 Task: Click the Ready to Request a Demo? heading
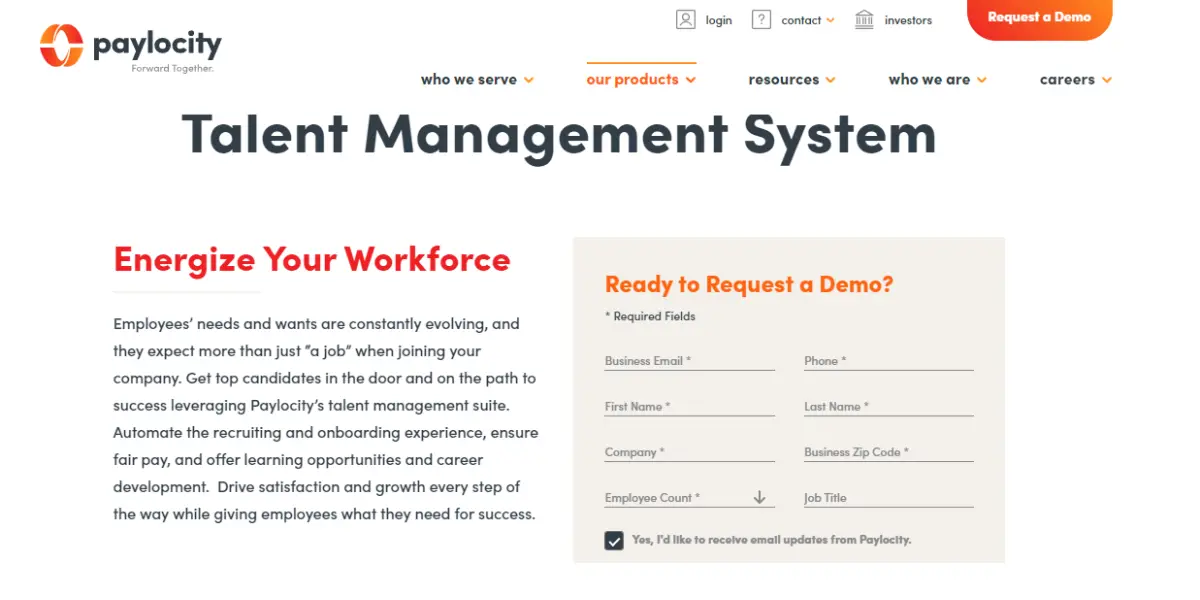[x=749, y=284]
